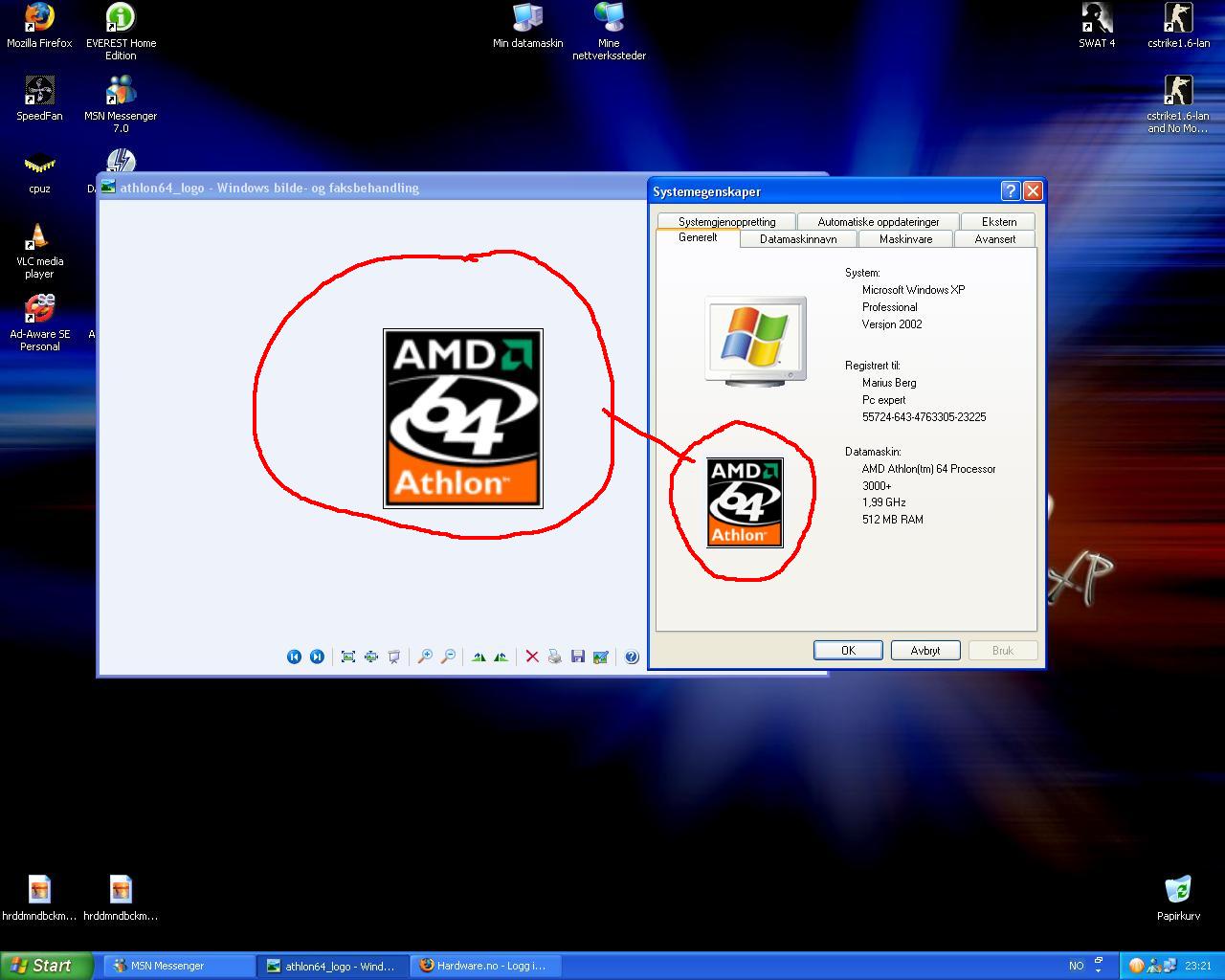
Task: Click the 'Marius Berg' registered name
Action: tap(889, 383)
